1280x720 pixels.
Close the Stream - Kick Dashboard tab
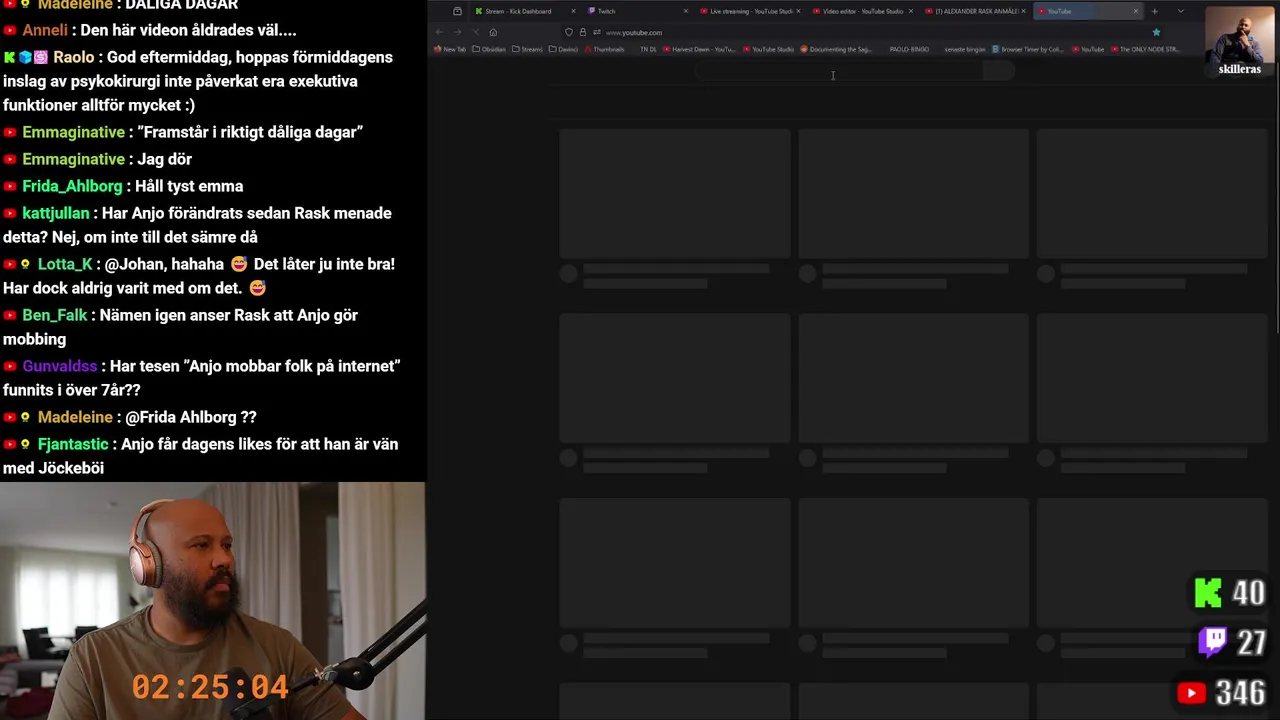coord(573,11)
